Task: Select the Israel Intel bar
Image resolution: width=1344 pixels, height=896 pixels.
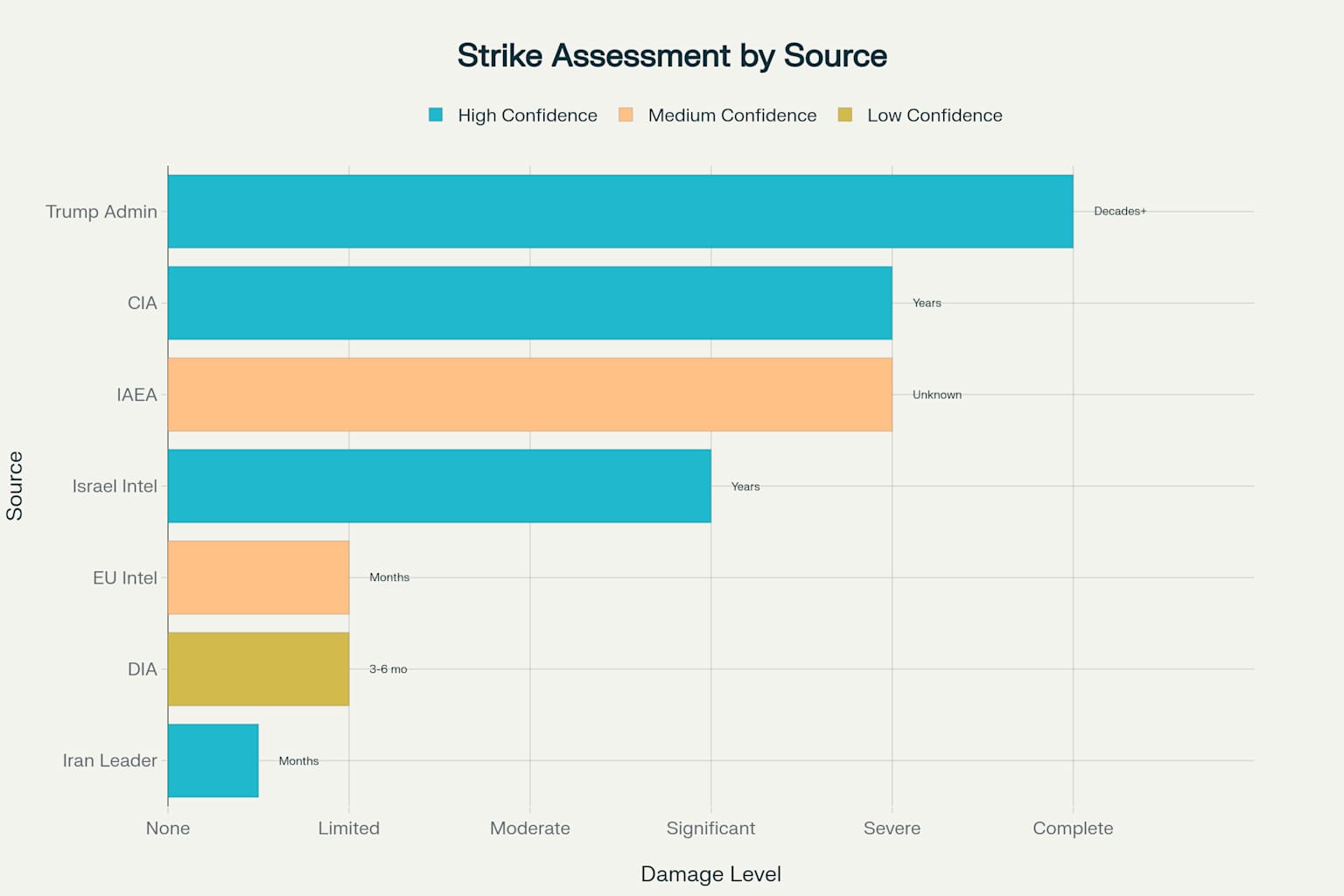Action: (x=439, y=486)
